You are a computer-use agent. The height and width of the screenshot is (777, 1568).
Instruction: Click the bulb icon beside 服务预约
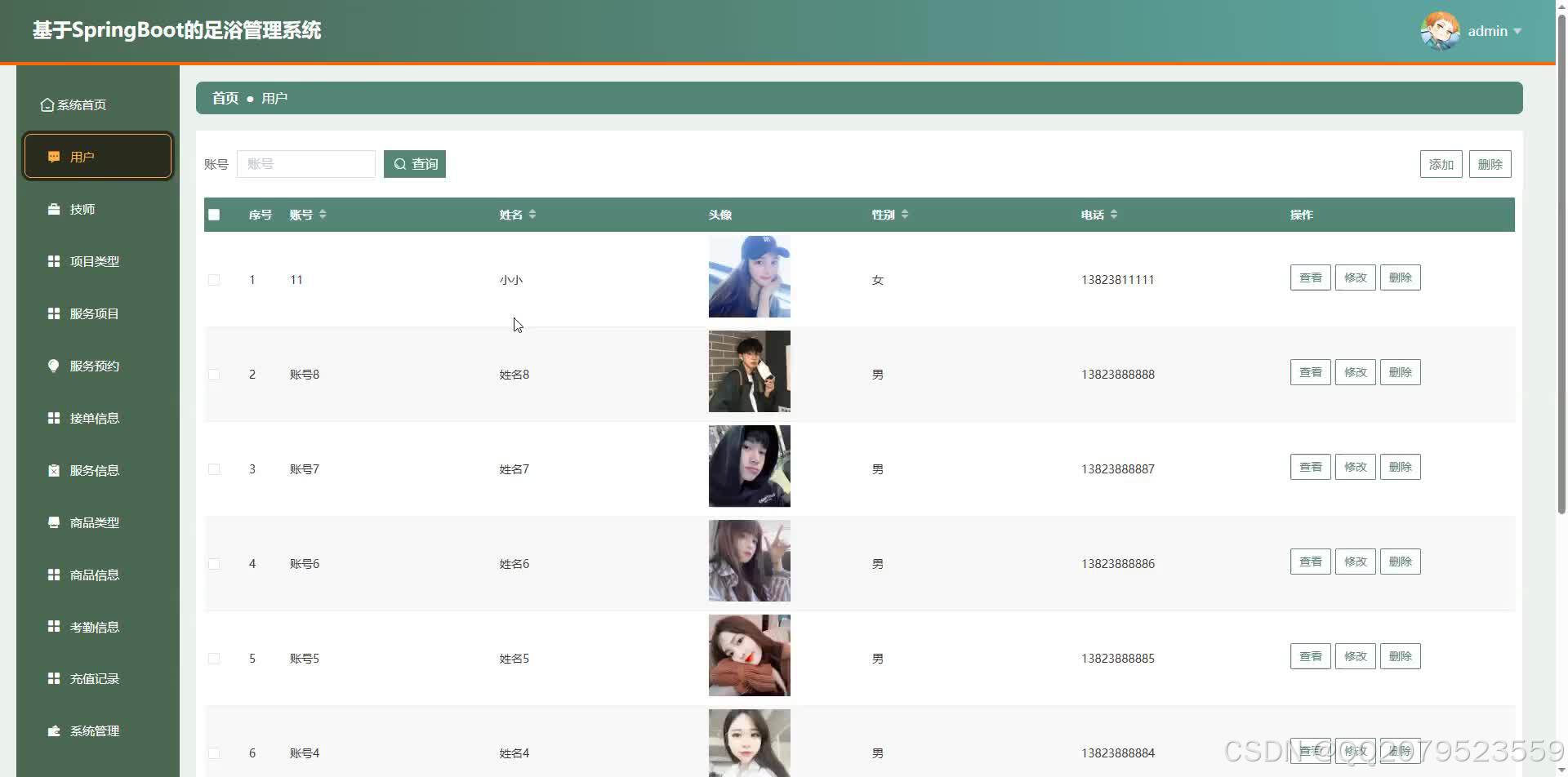54,366
